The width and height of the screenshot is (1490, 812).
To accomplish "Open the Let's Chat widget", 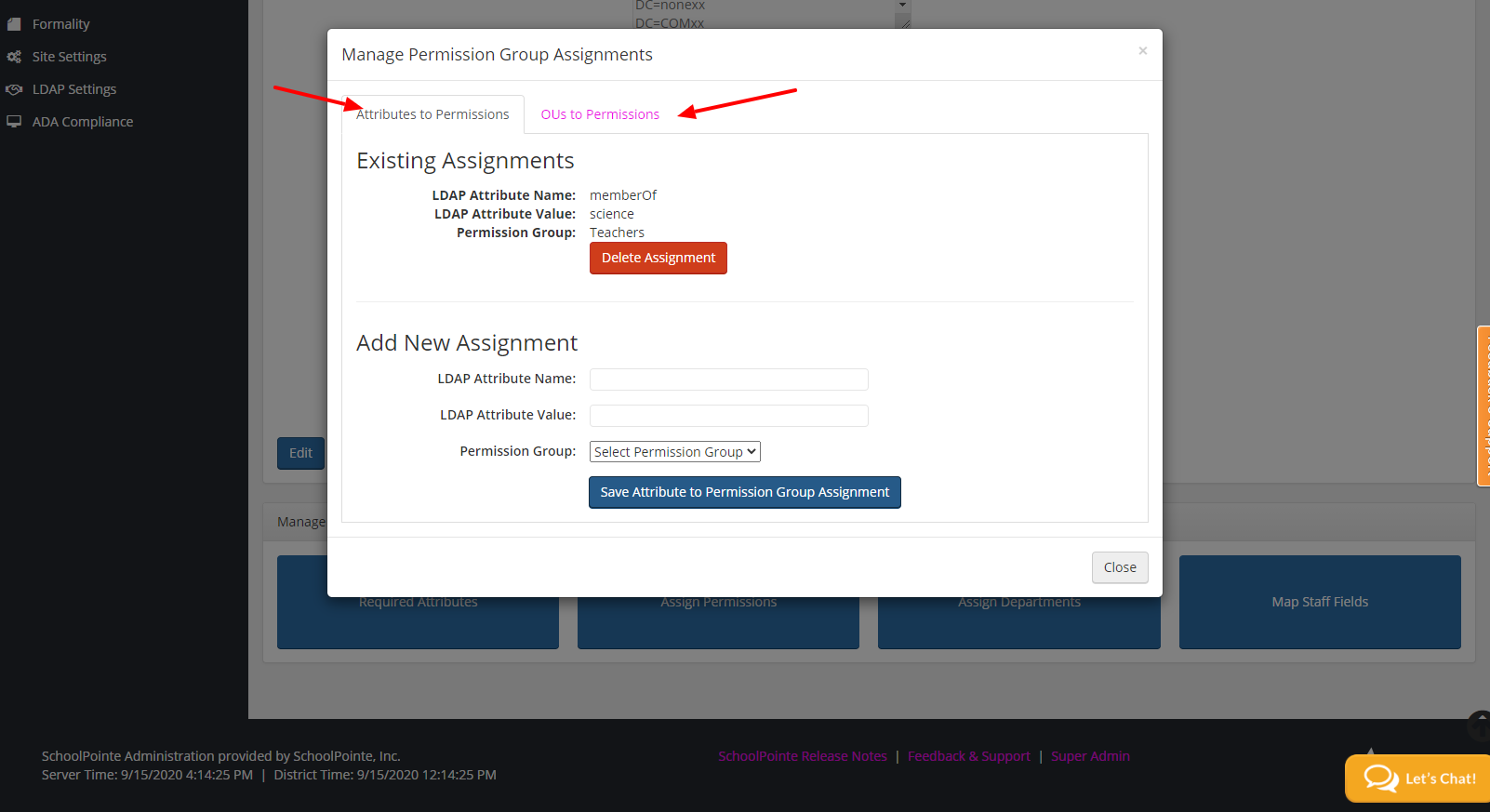I will pos(1417,779).
